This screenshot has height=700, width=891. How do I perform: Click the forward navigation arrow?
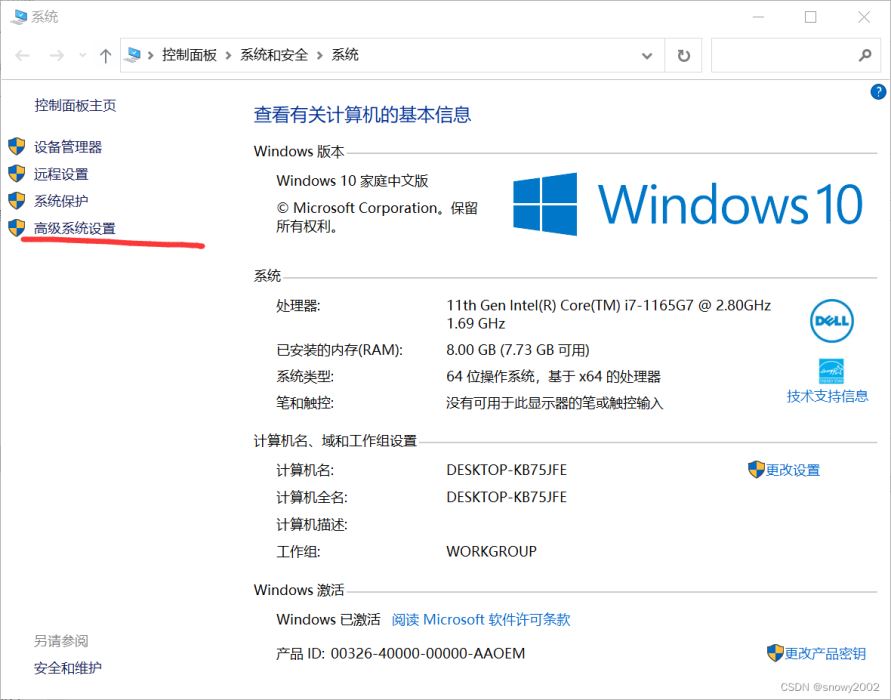(56, 55)
